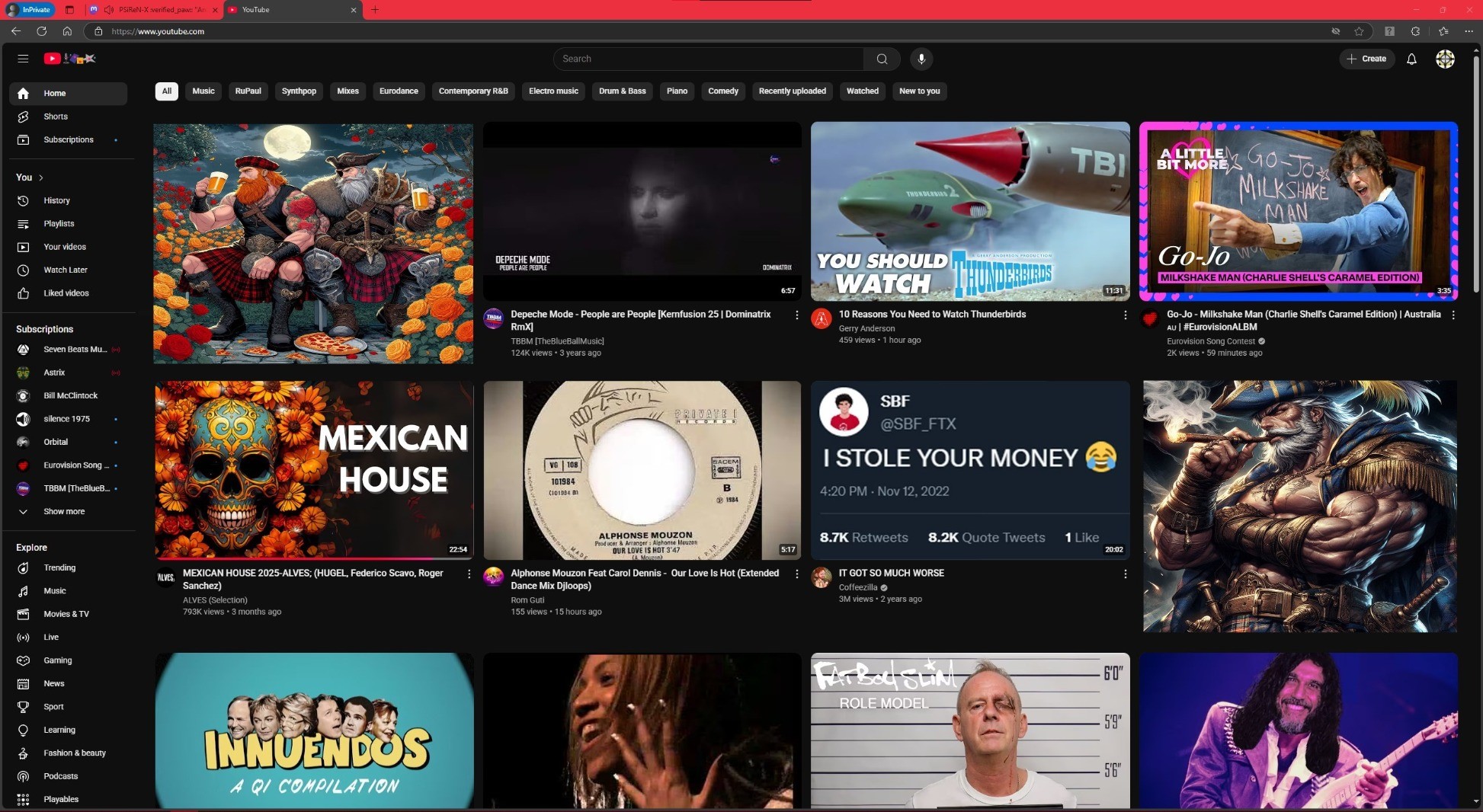The width and height of the screenshot is (1483, 812).
Task: Open the notifications bell
Action: (1411, 59)
